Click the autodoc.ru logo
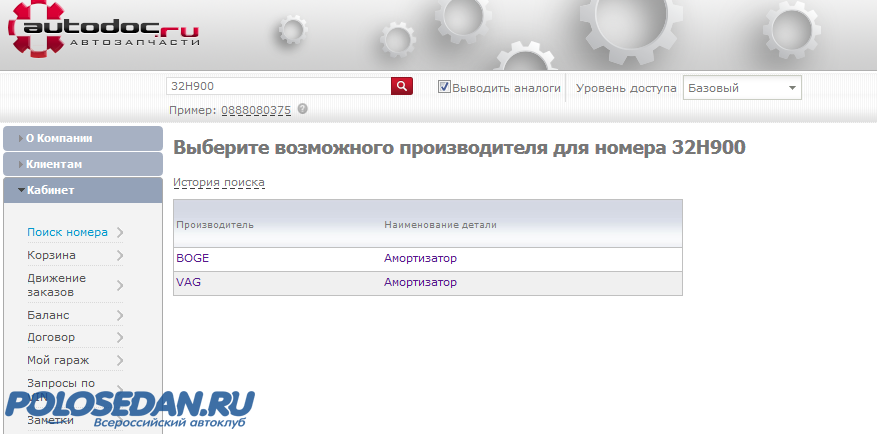Screen dimensions: 877x434 point(105,31)
